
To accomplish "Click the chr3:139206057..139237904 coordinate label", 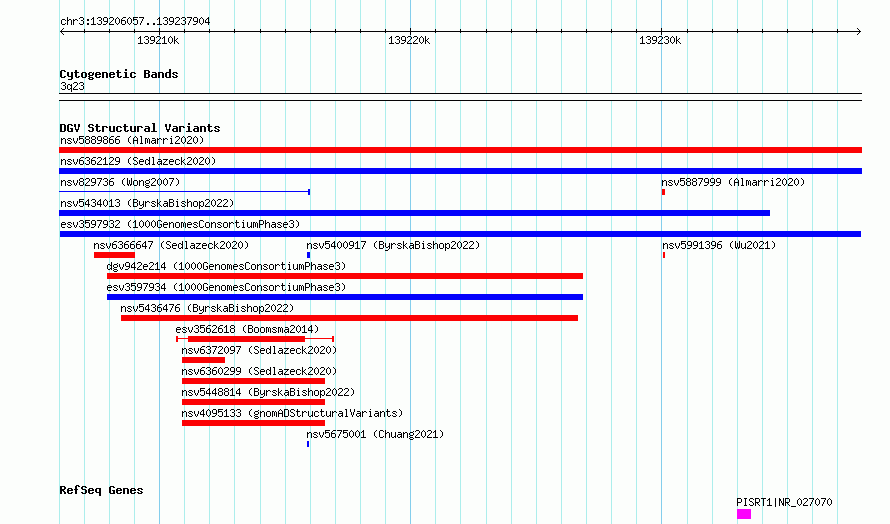I will (135, 22).
